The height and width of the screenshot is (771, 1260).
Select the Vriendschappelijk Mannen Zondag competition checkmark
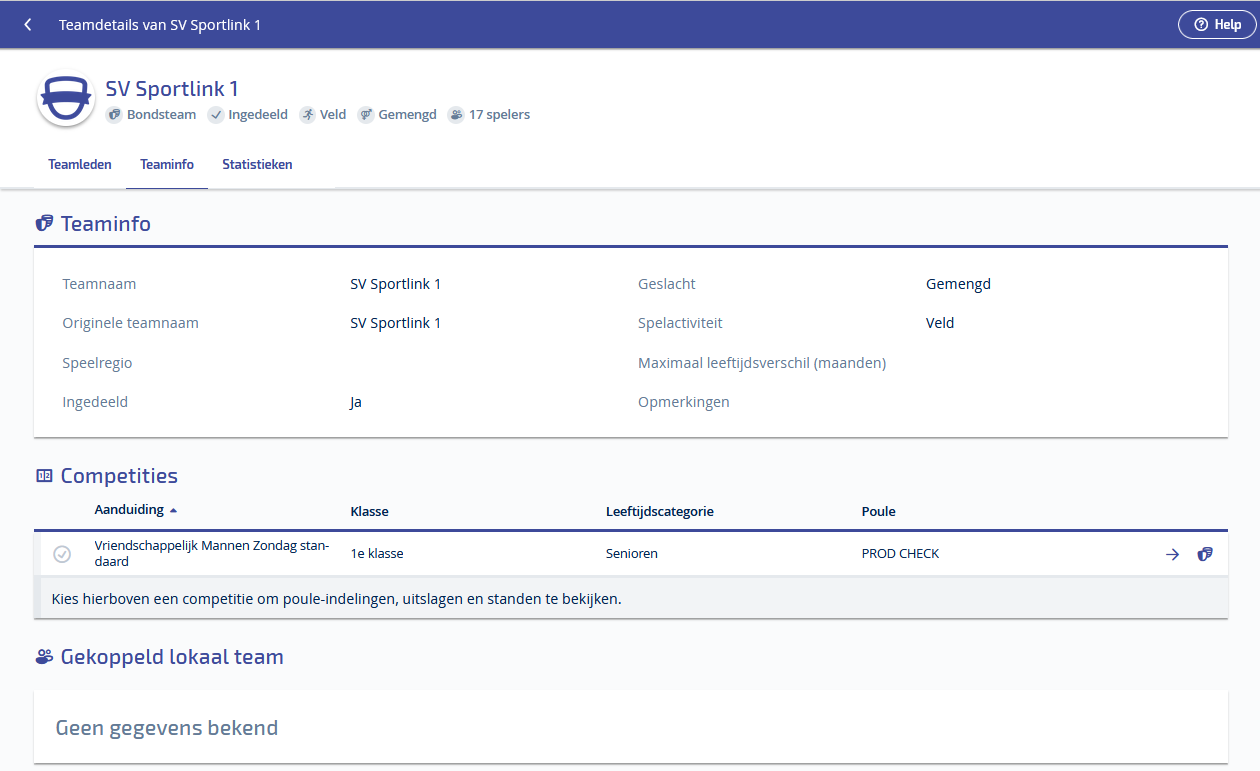62,554
